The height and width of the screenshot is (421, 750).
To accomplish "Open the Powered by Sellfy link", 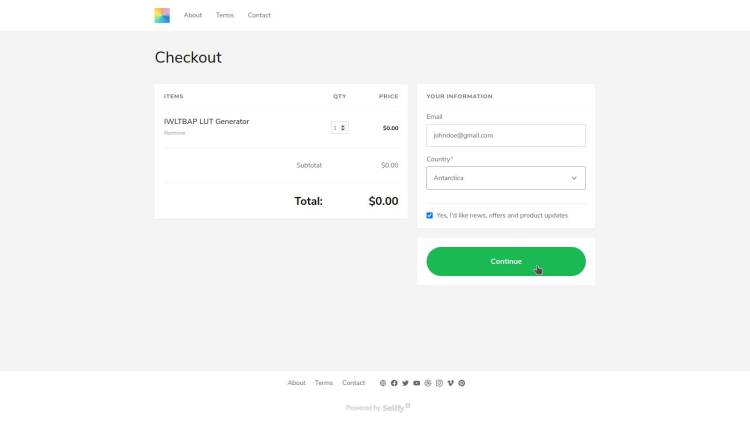I will 378,408.
